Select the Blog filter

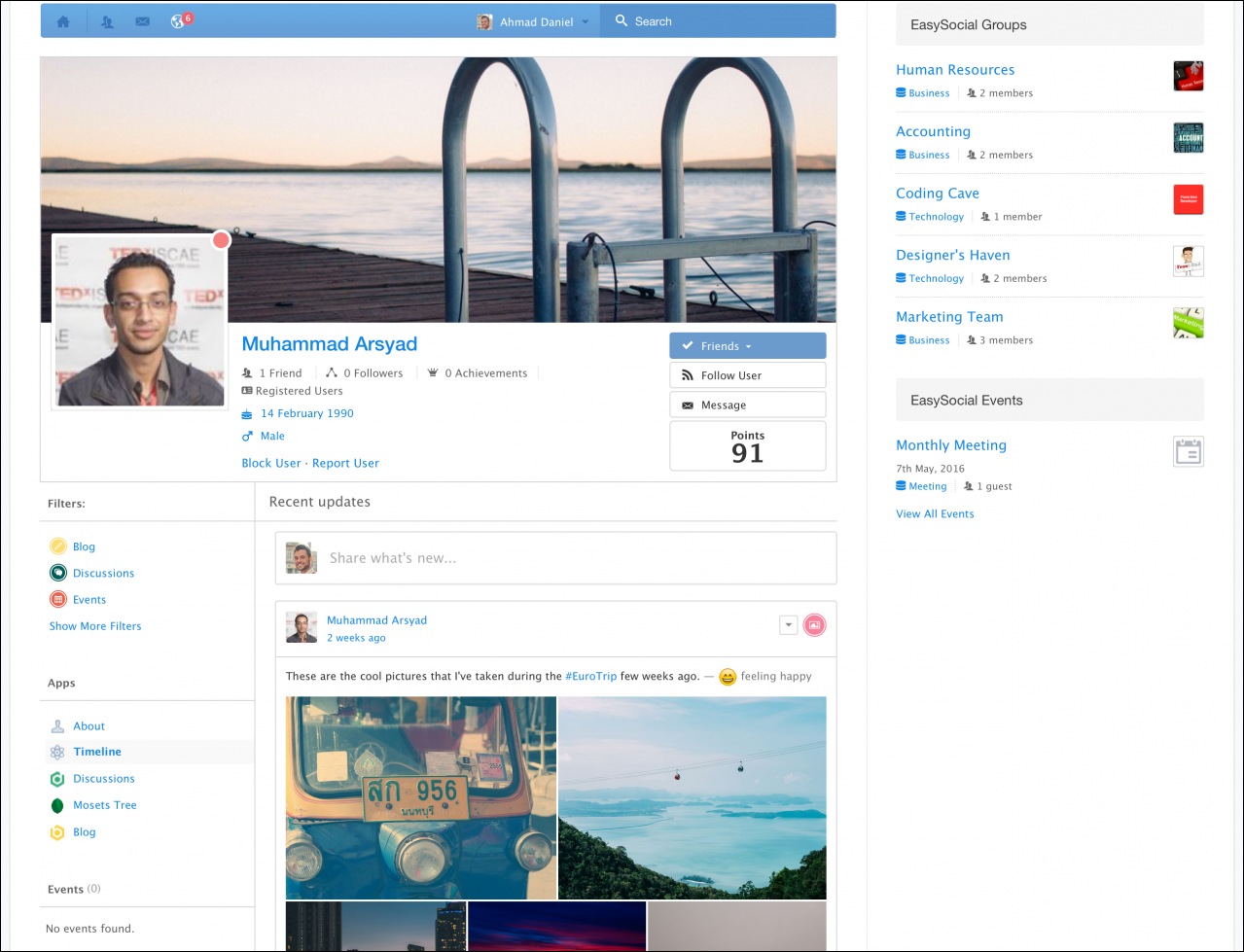coord(84,547)
